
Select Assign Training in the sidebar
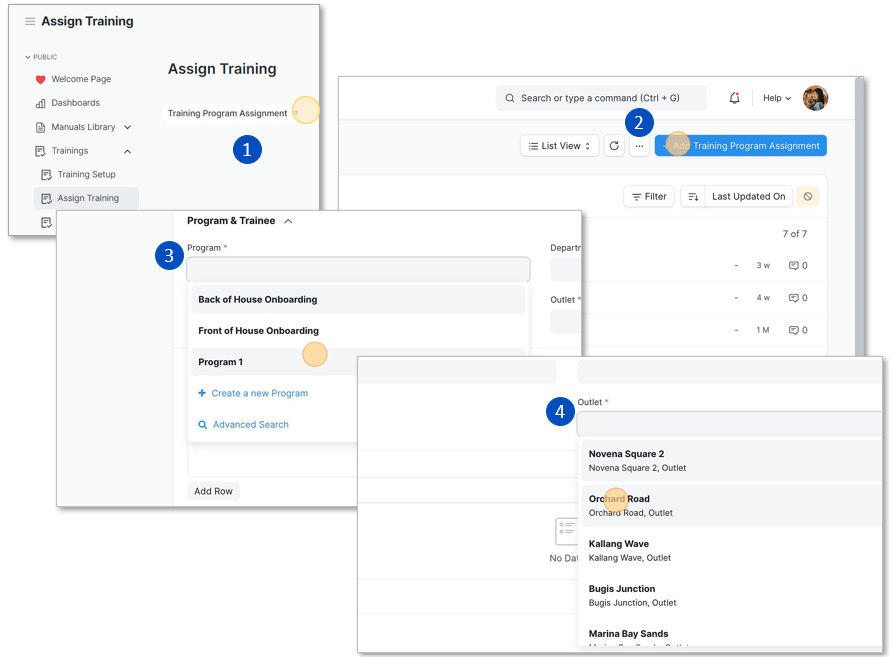86,198
